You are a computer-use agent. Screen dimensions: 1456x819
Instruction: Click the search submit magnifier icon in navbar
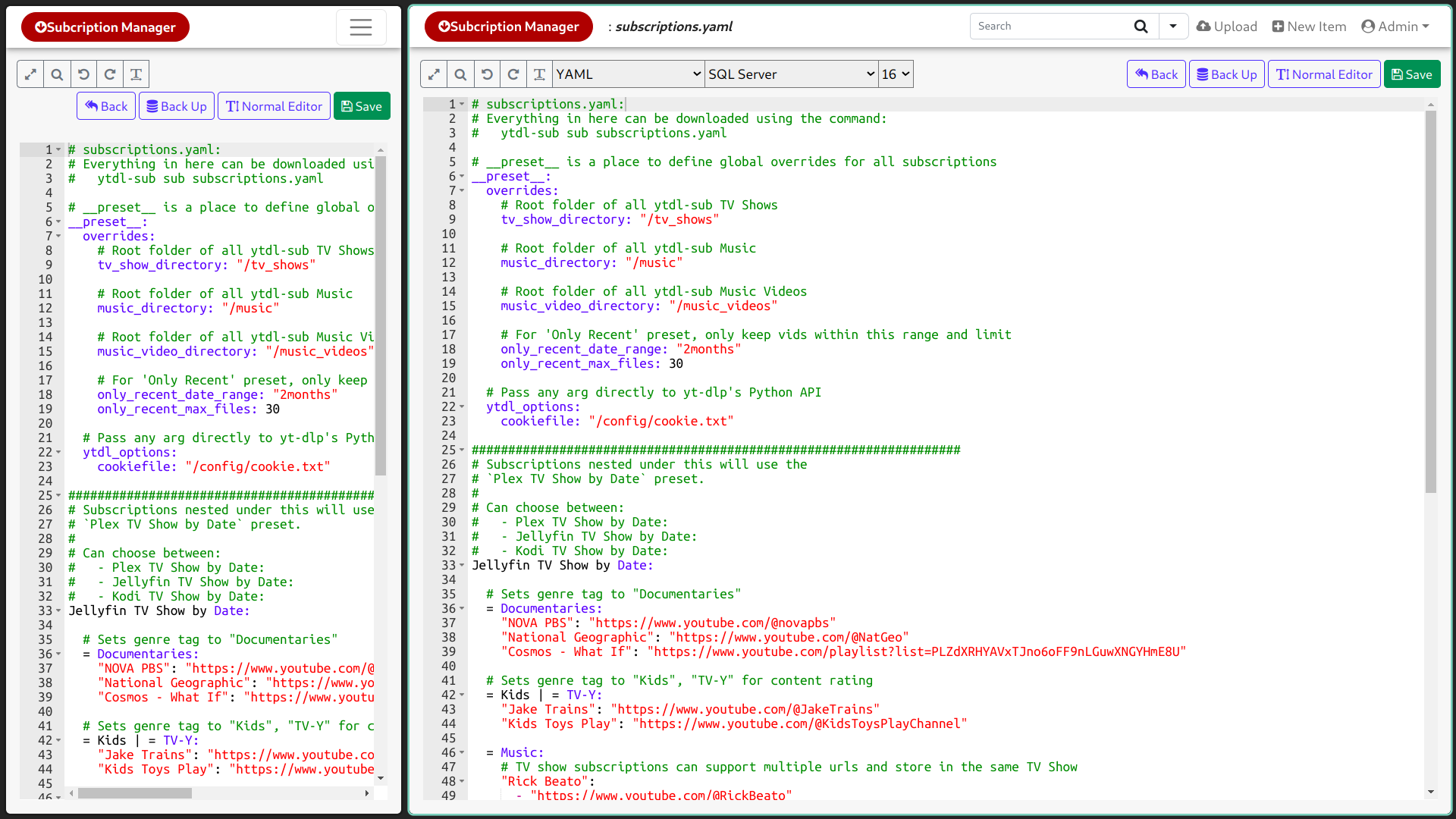click(x=1141, y=27)
